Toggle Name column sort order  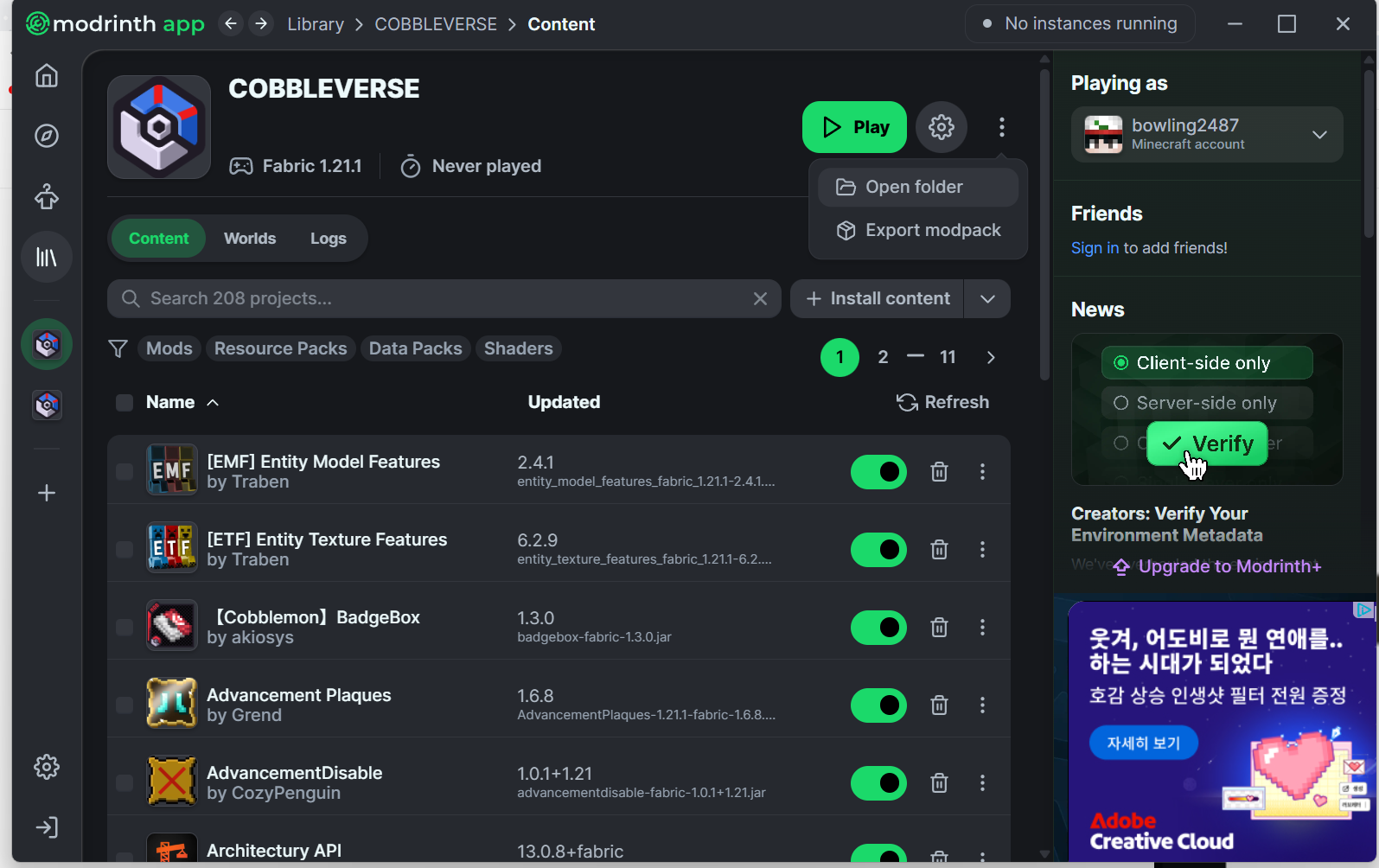(182, 402)
